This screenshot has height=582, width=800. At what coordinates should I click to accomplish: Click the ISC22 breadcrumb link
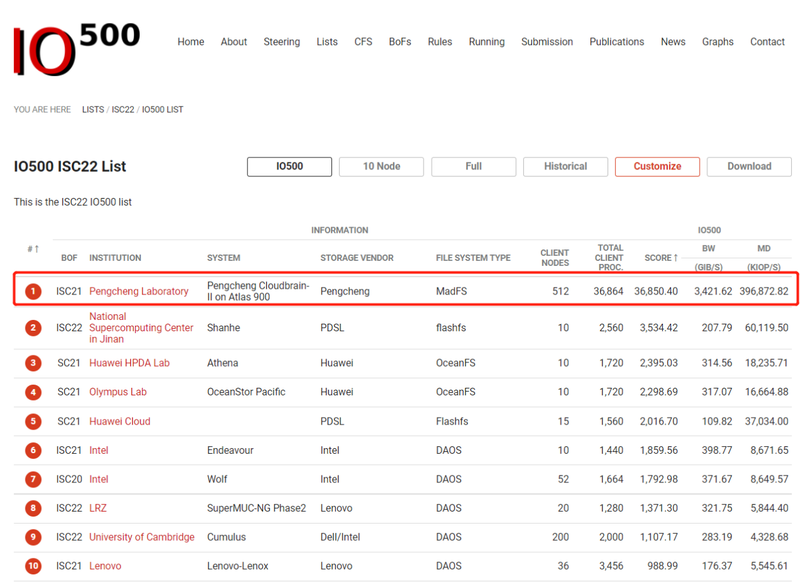122,110
